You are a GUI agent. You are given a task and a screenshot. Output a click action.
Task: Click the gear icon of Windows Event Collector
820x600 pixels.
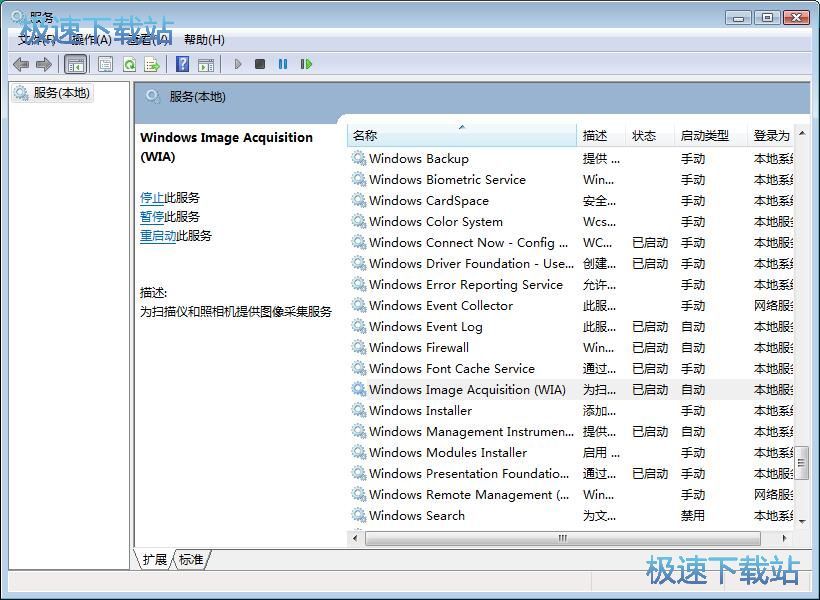pos(359,305)
